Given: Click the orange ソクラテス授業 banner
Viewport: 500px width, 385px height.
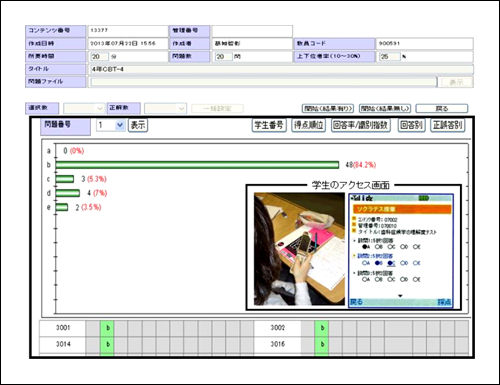Looking at the screenshot, I should click(402, 209).
